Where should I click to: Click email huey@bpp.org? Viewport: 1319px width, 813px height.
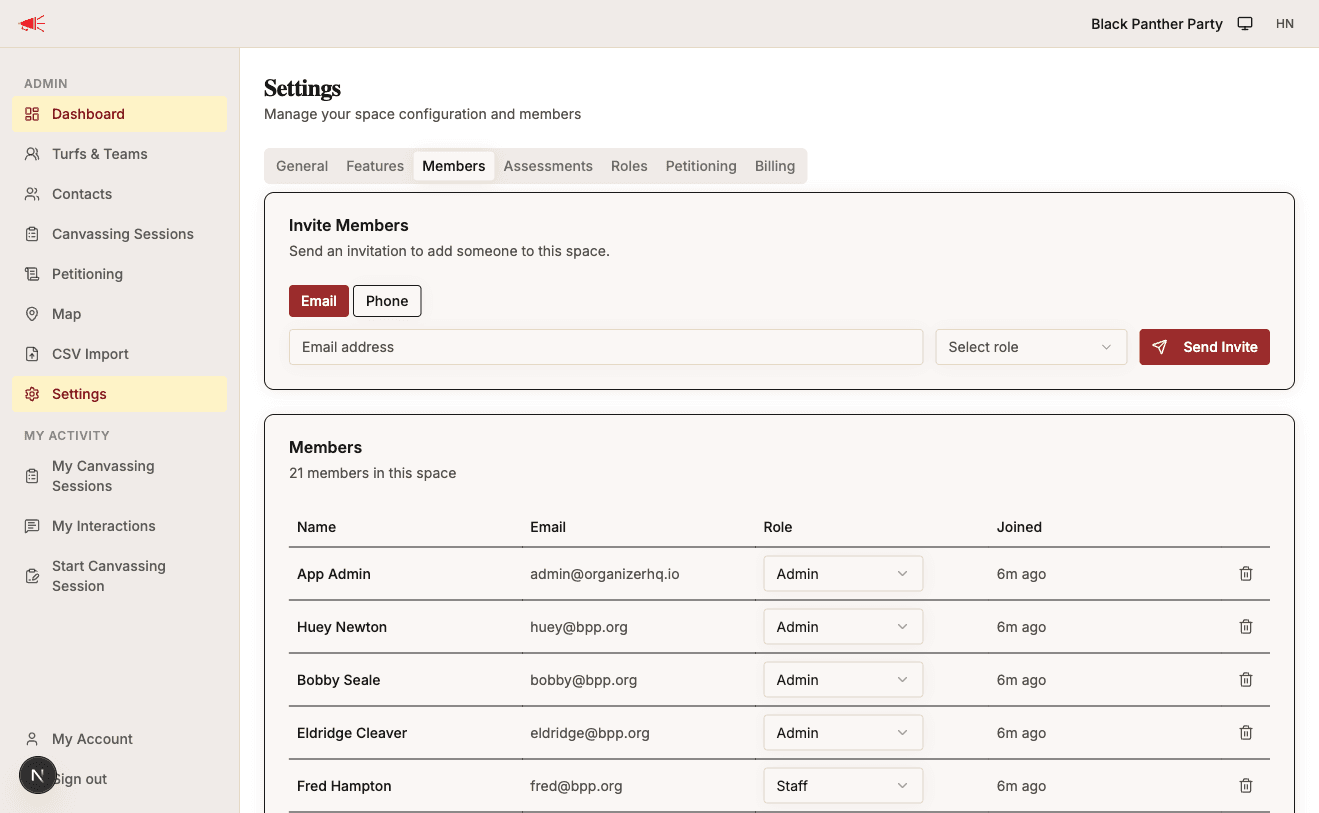tap(579, 627)
